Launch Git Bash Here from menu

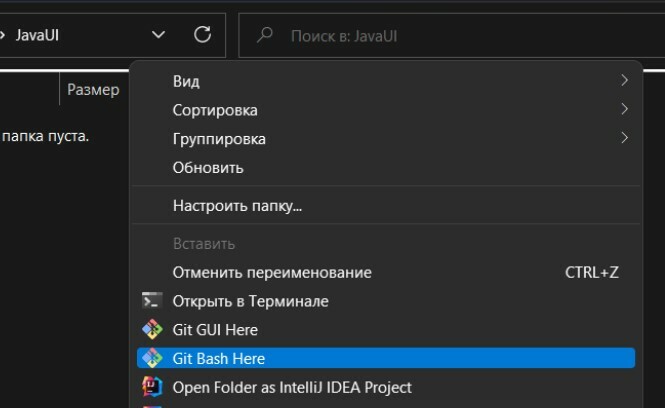[x=386, y=358]
